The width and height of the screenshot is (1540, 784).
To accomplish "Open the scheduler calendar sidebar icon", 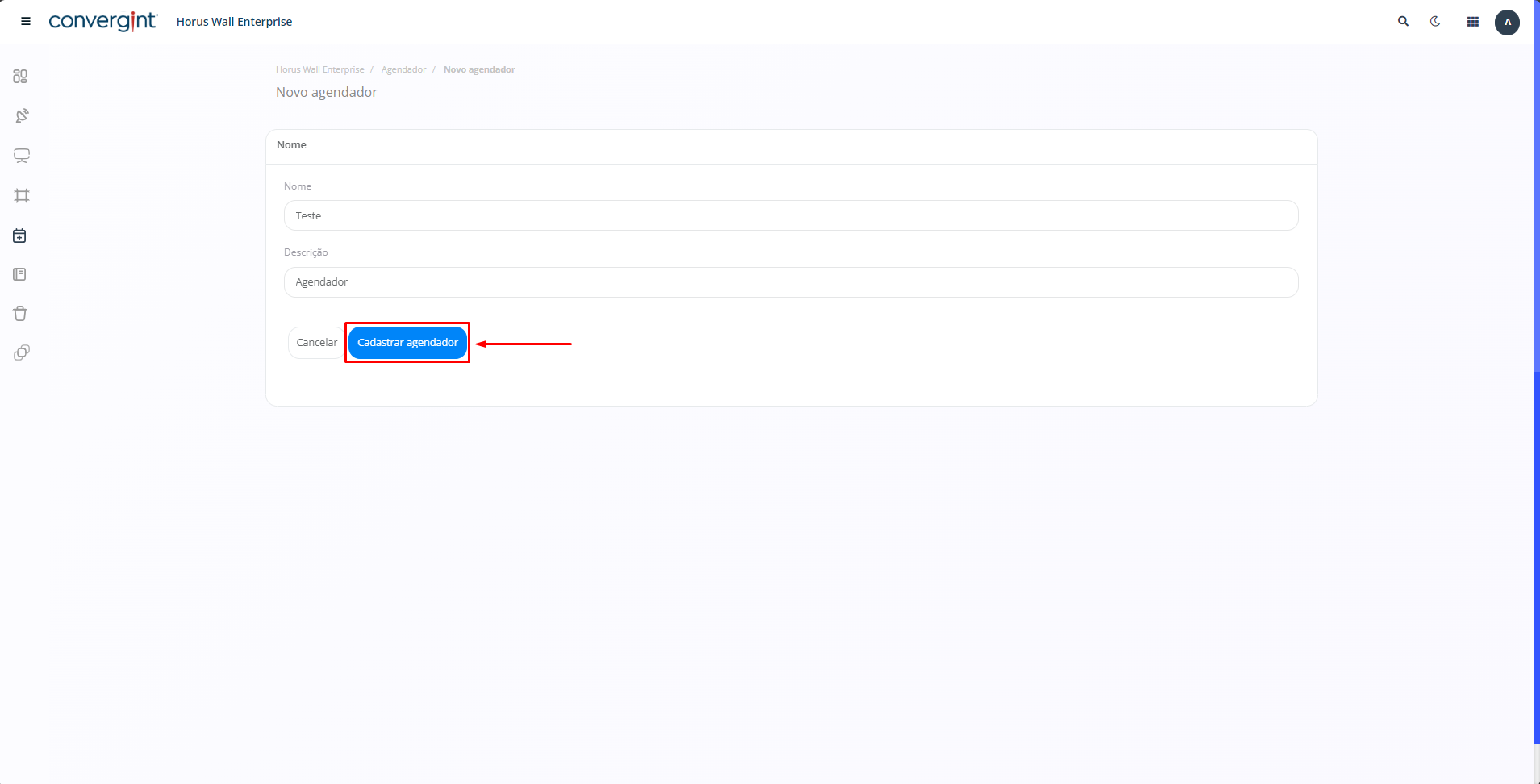I will 20,236.
